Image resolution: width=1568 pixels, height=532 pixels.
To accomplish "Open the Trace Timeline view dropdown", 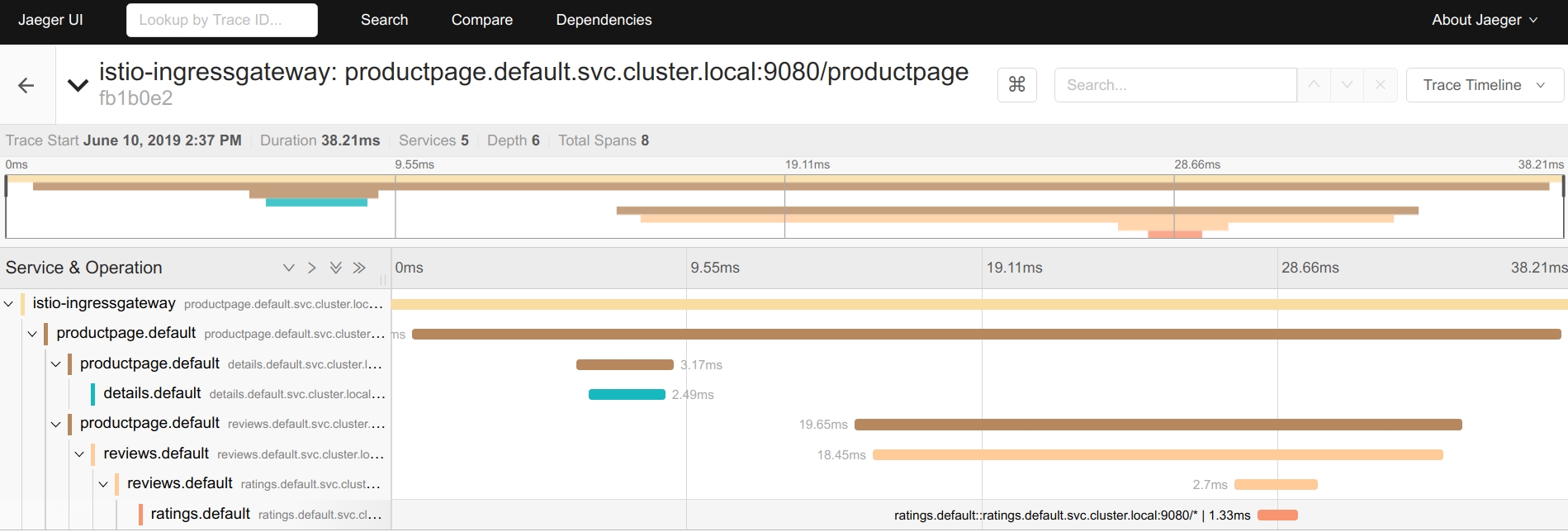I will (1484, 85).
